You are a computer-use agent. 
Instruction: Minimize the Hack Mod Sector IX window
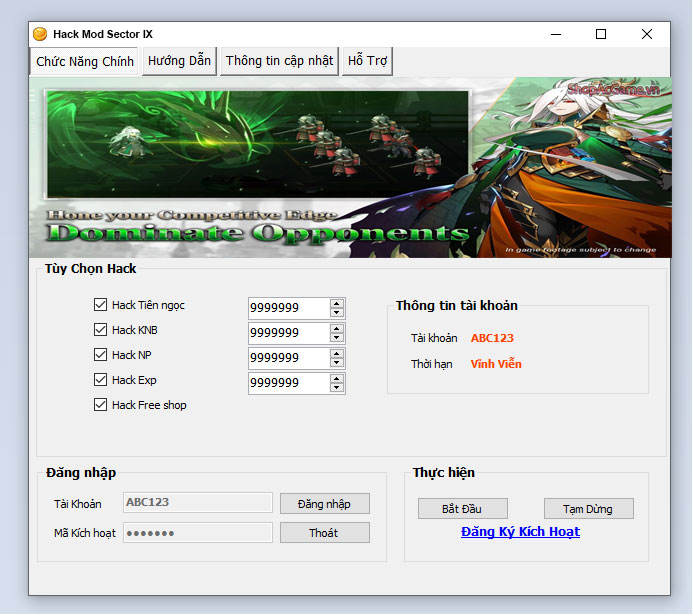[556, 34]
